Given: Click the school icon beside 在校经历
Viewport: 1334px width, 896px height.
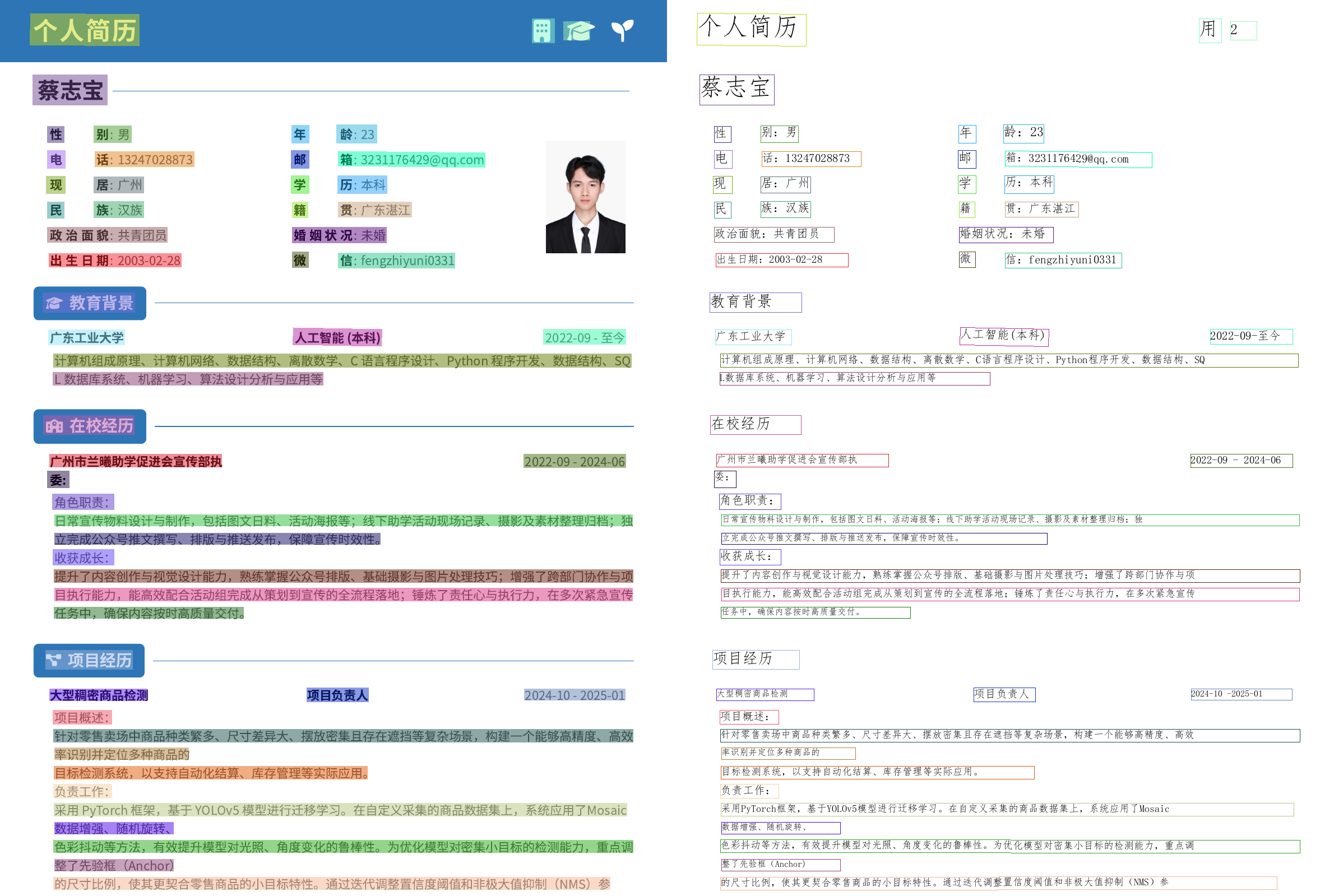Looking at the screenshot, I should point(54,426).
